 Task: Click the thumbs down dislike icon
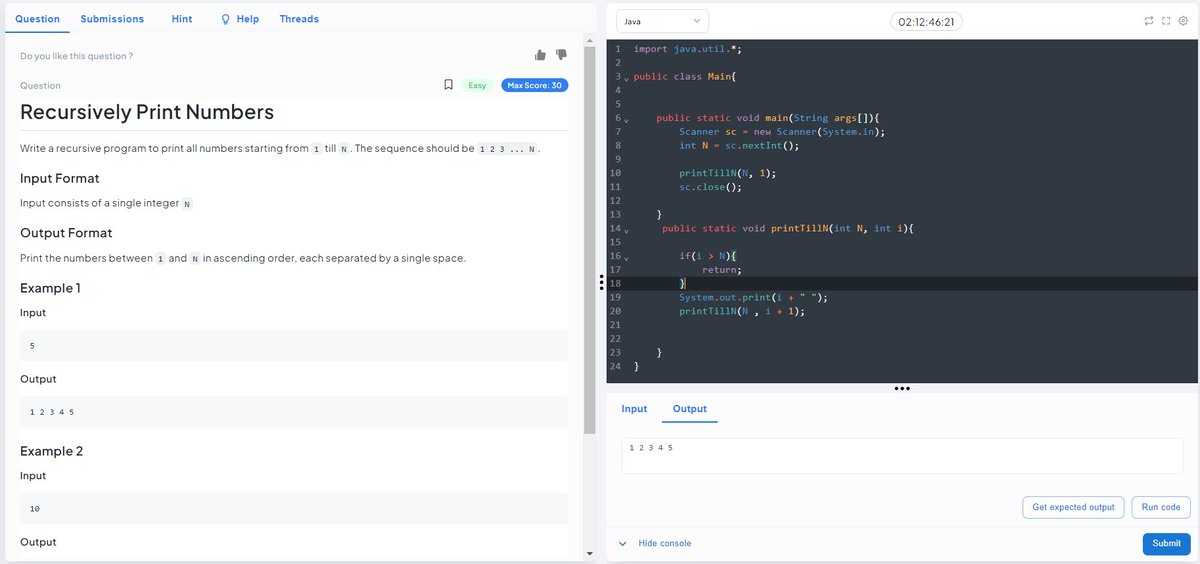(x=561, y=55)
